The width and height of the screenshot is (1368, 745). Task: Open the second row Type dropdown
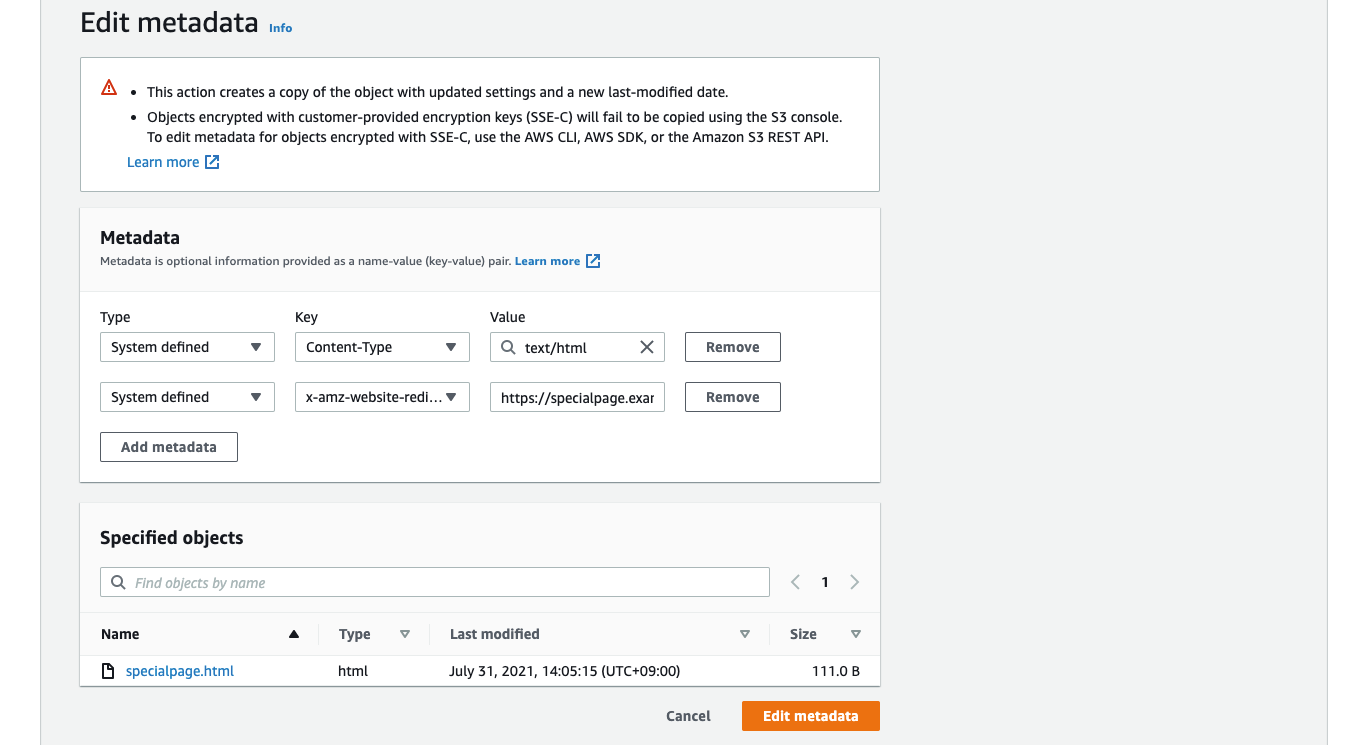(x=187, y=397)
